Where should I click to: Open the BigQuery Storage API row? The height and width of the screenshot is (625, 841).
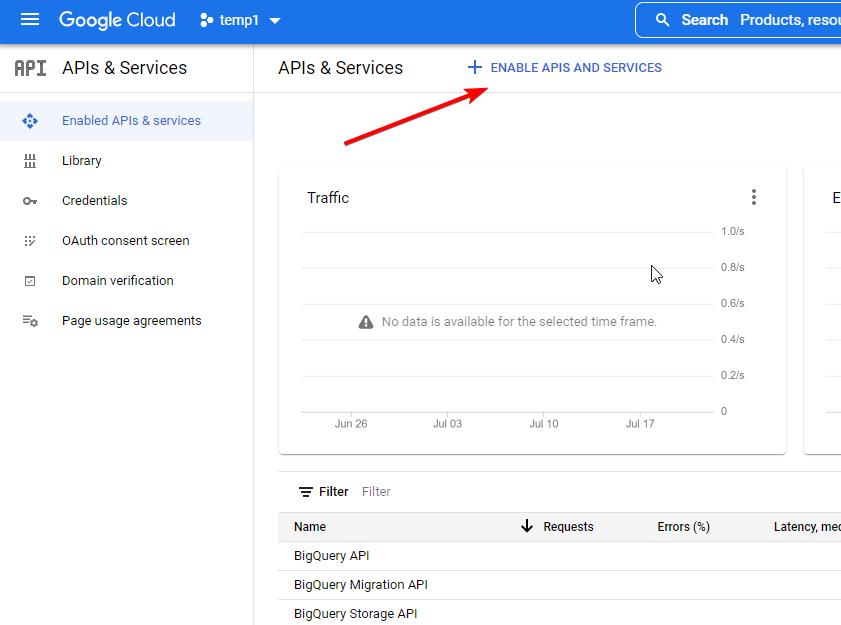coord(559,613)
